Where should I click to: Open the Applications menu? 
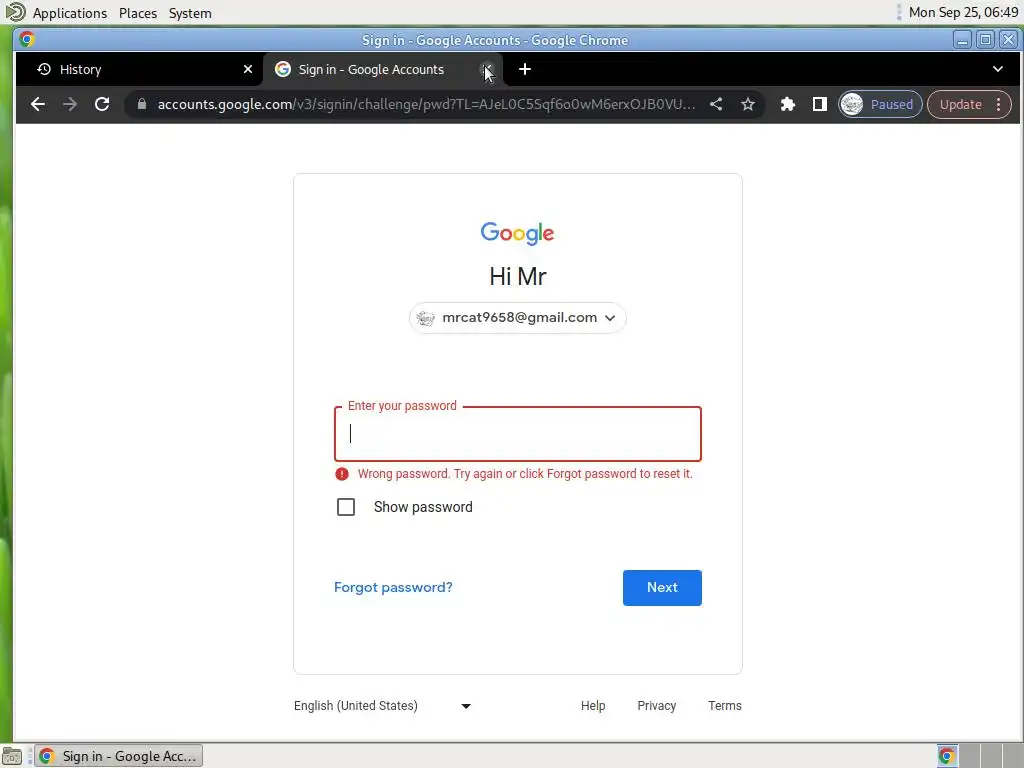[x=70, y=13]
